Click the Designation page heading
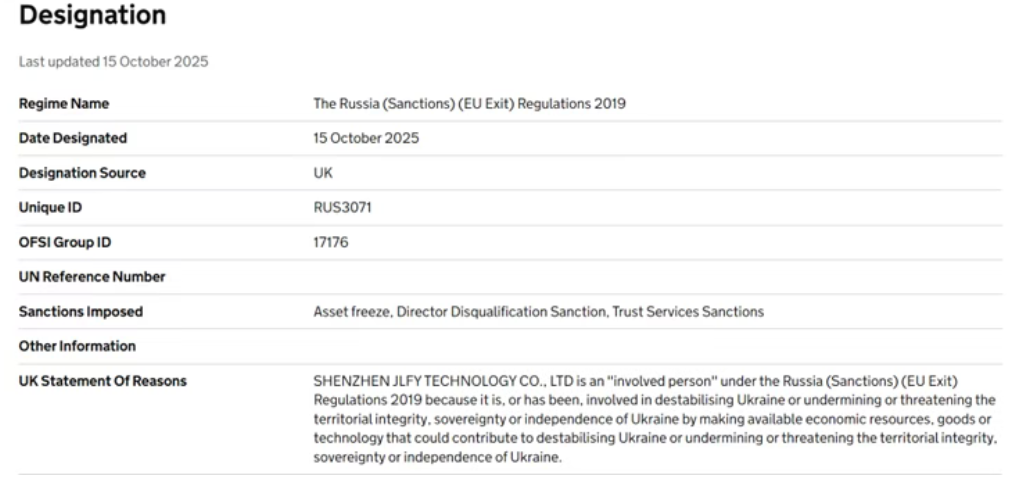The width and height of the screenshot is (1029, 483). (x=92, y=17)
